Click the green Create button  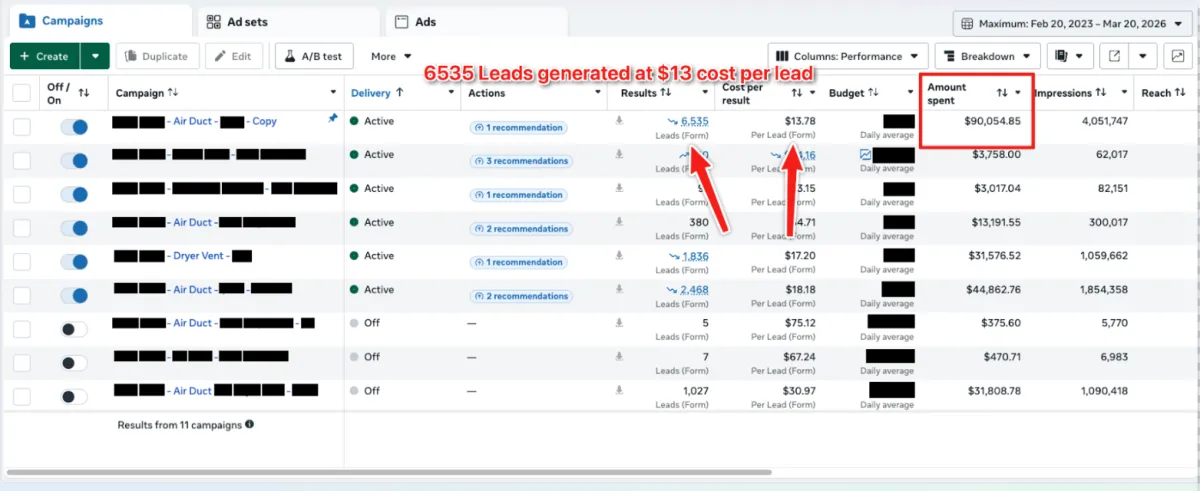tap(45, 57)
